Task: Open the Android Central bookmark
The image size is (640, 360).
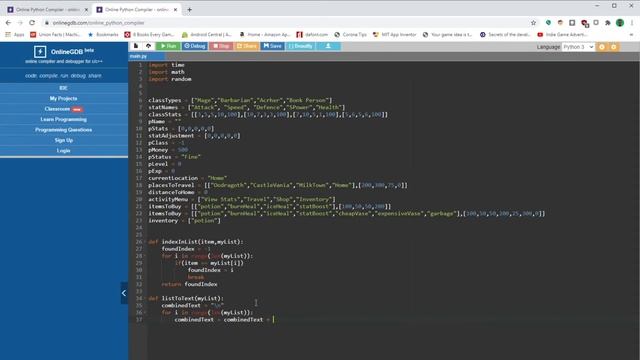Action: (x=207, y=35)
